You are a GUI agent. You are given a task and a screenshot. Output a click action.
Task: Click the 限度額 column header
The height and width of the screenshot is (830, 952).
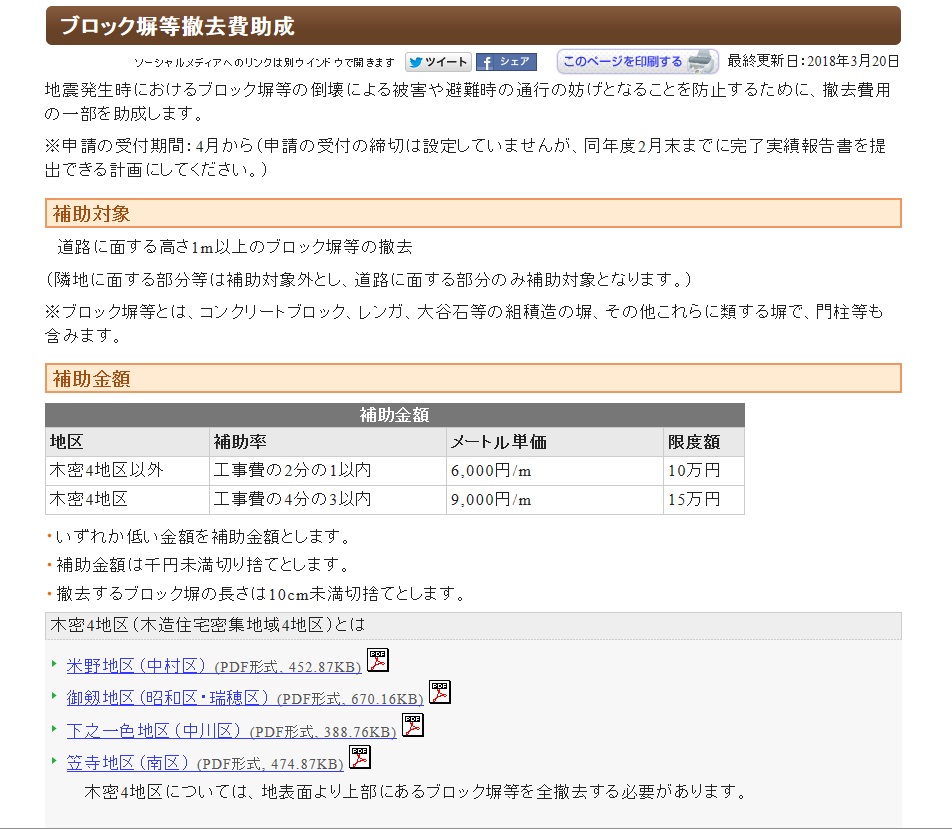pyautogui.click(x=704, y=442)
